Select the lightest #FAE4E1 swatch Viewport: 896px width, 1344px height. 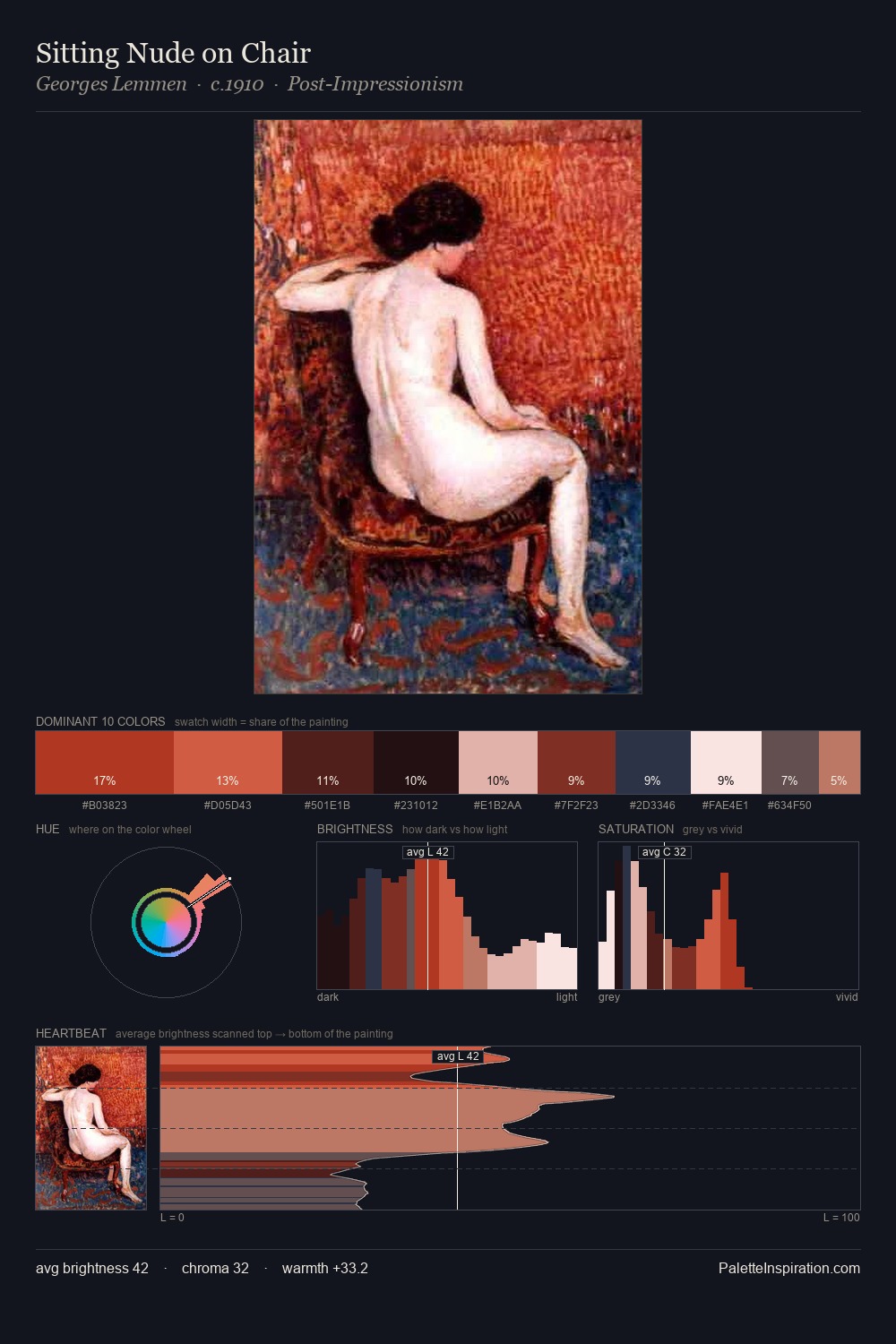[726, 762]
